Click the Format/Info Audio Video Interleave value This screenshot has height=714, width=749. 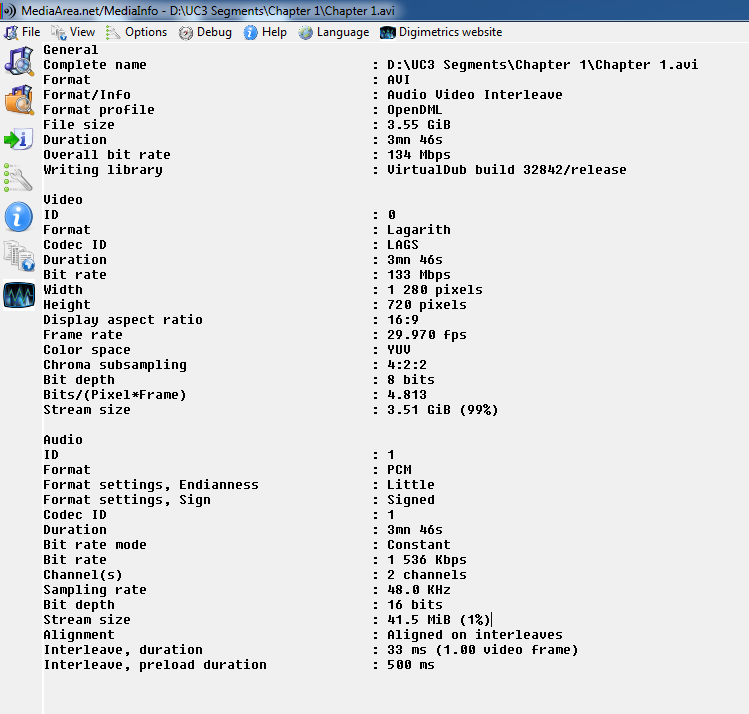[475, 95]
